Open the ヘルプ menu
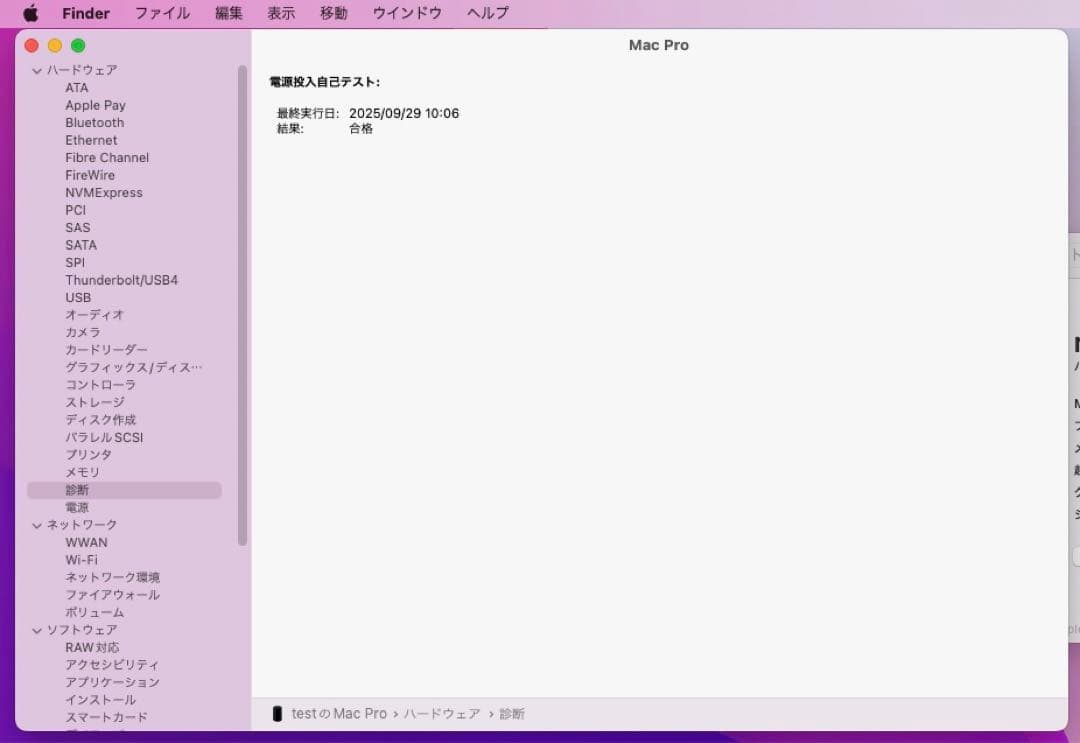Image resolution: width=1080 pixels, height=743 pixels. pos(488,13)
